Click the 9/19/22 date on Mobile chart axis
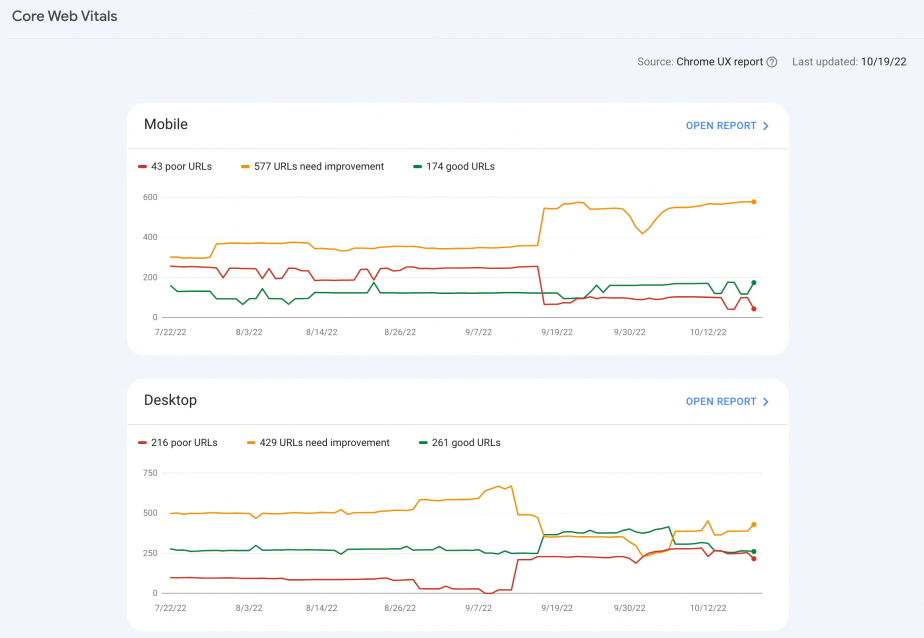Image resolution: width=924 pixels, height=638 pixels. [x=557, y=332]
